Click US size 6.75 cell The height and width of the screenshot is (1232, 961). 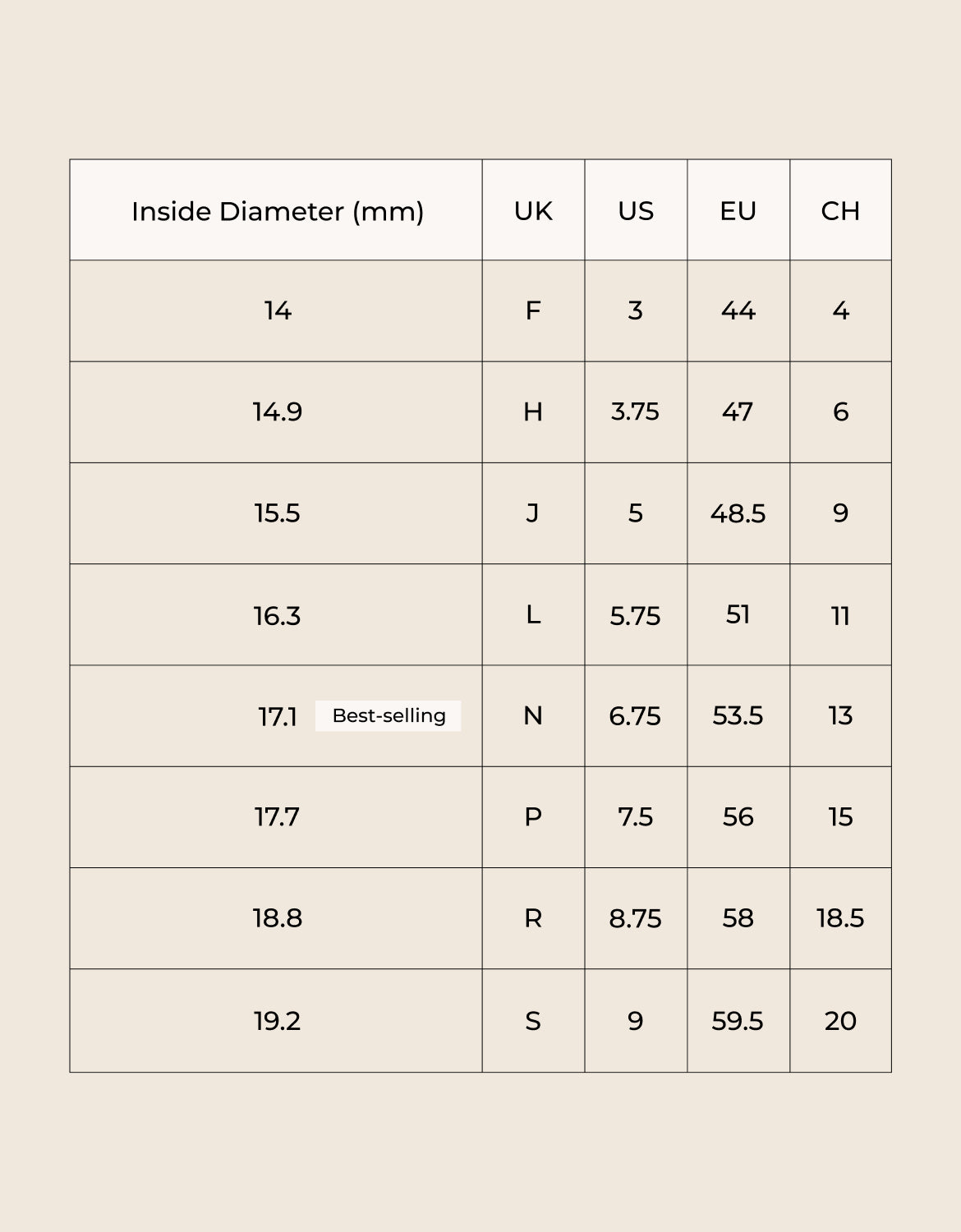tap(635, 716)
